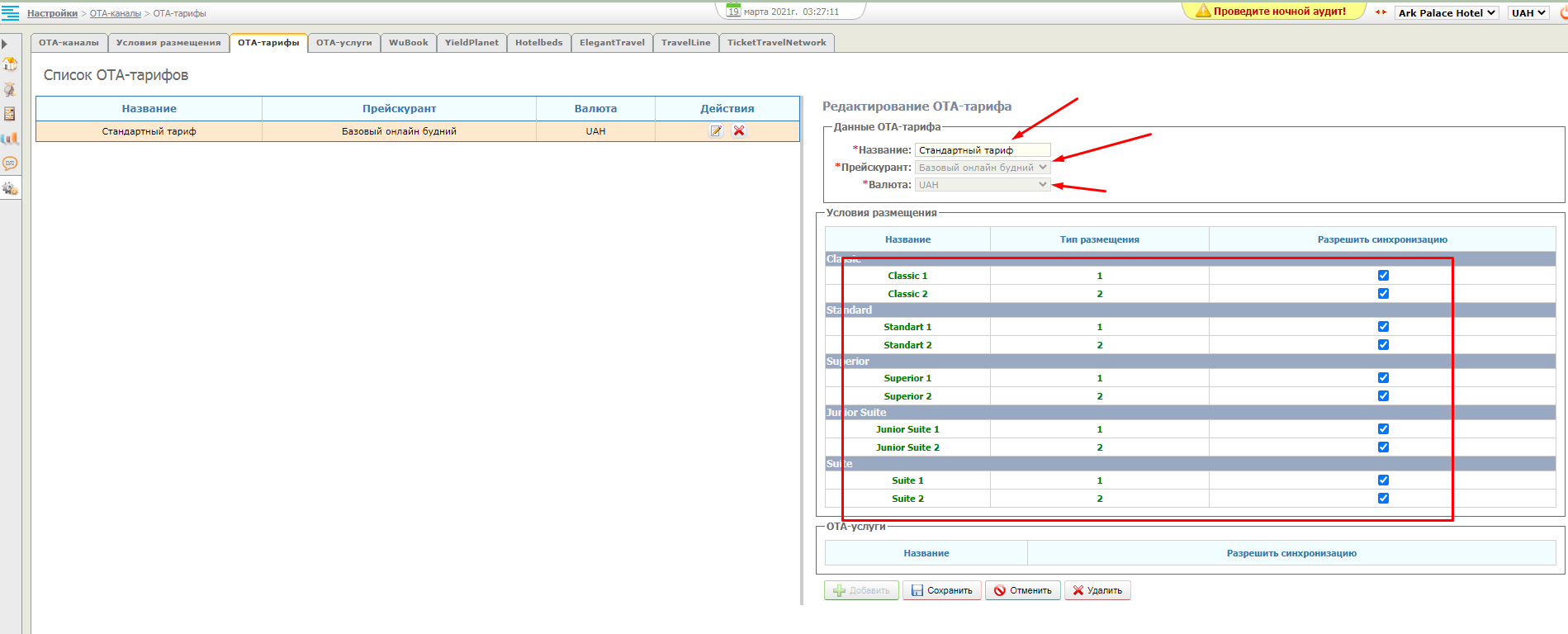Click the edit pencil icon for Стандартный тариф
Viewport: 1568px width, 634px height.
(716, 131)
